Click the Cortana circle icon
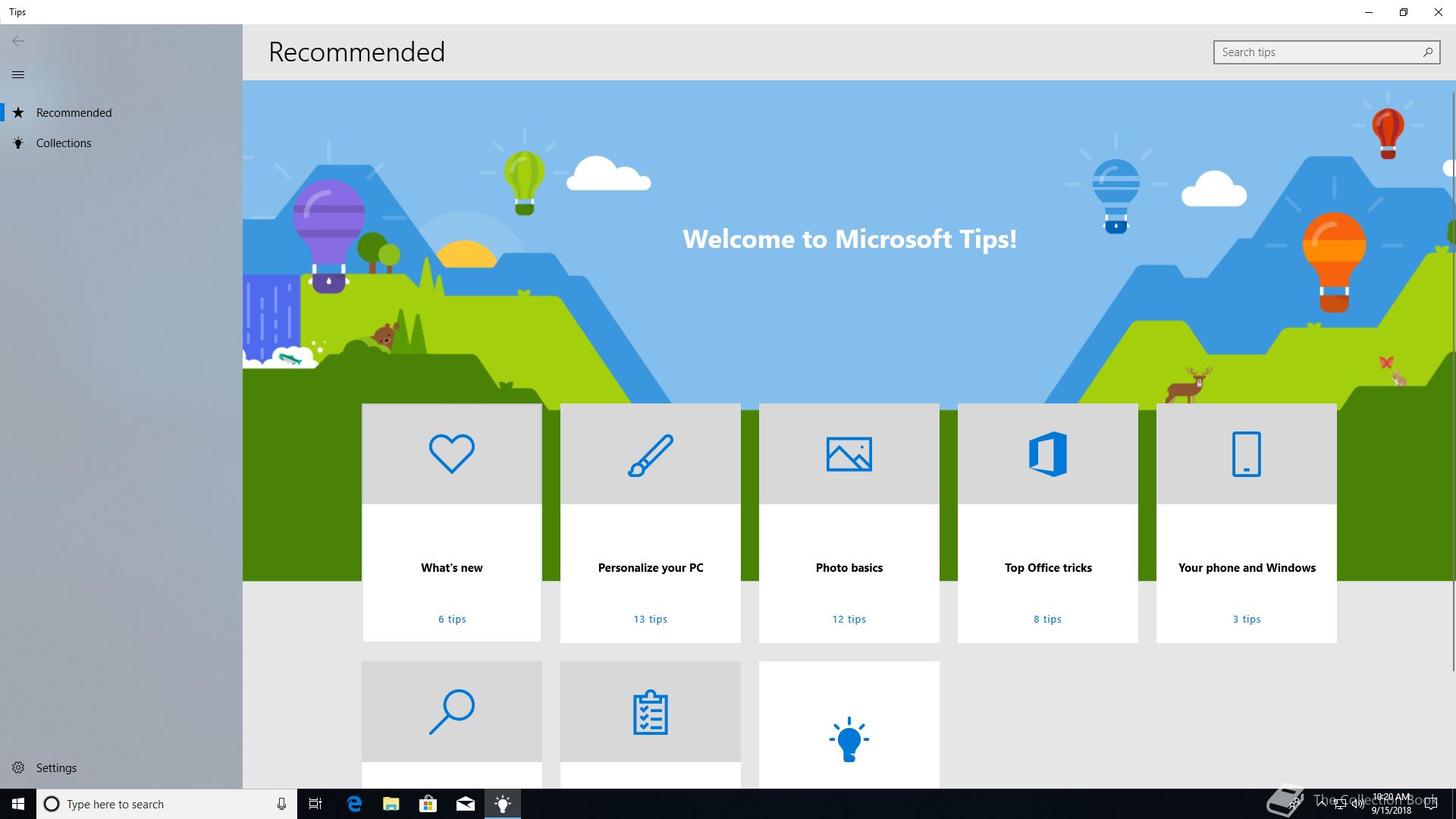The width and height of the screenshot is (1456, 819). click(x=52, y=804)
